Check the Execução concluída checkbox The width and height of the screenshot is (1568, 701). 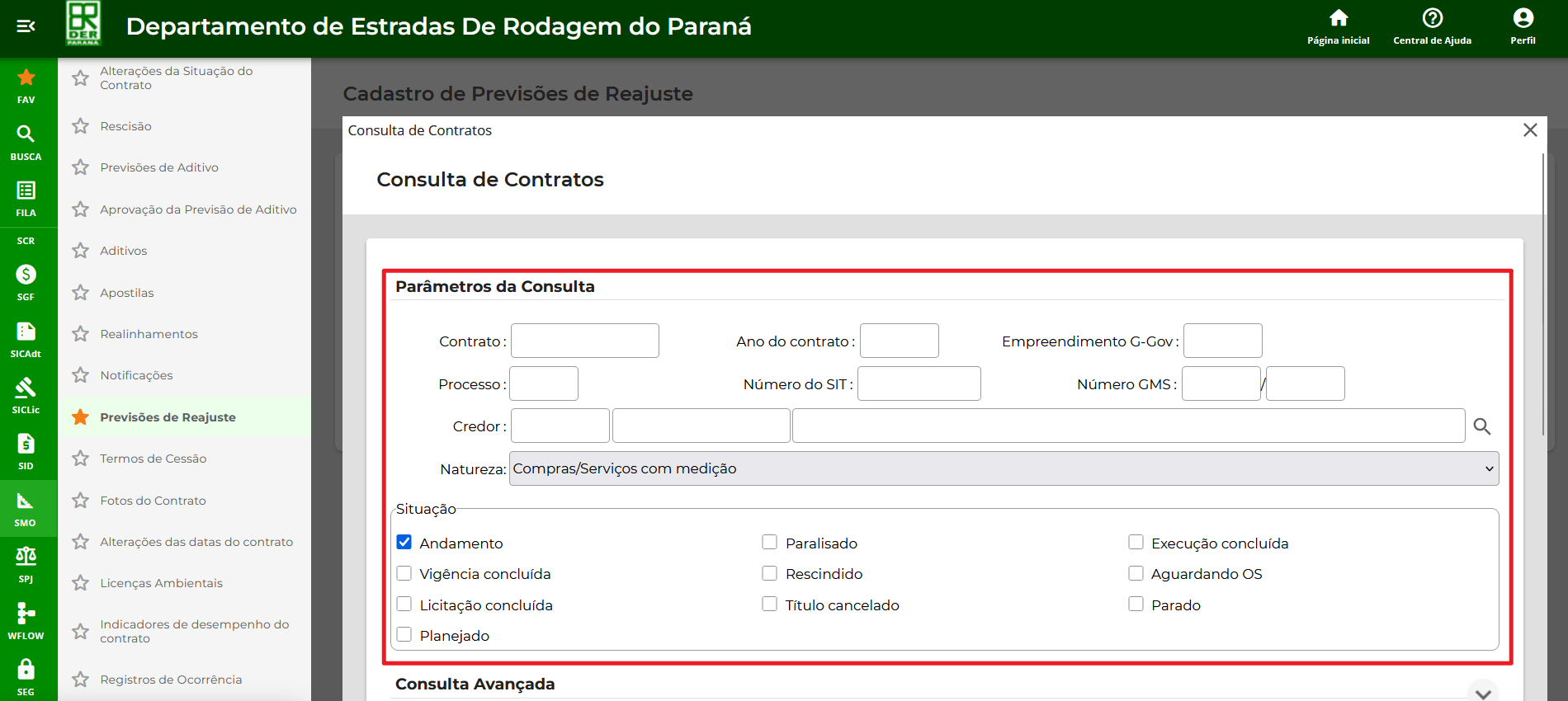1136,543
